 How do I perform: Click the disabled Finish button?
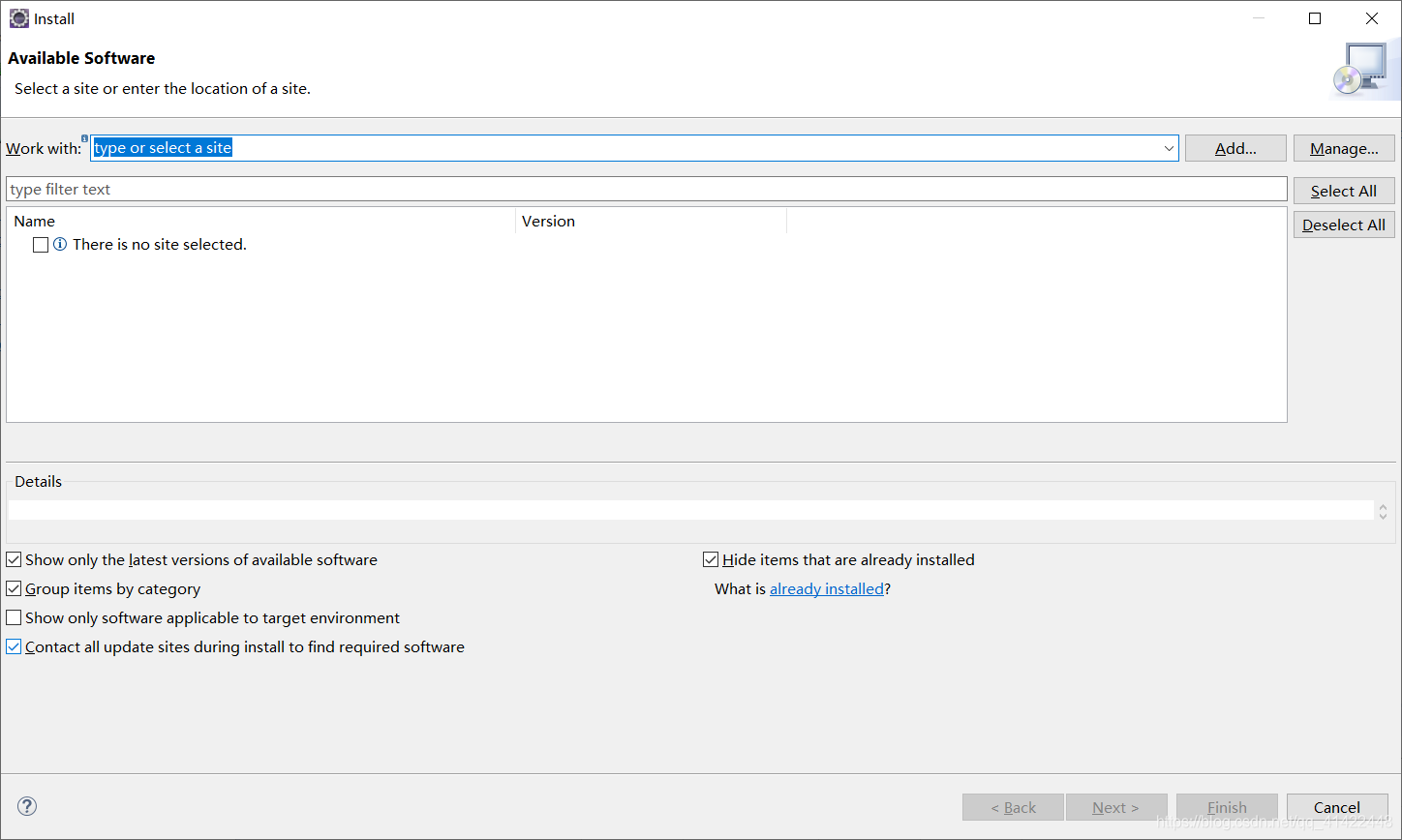click(x=1227, y=807)
